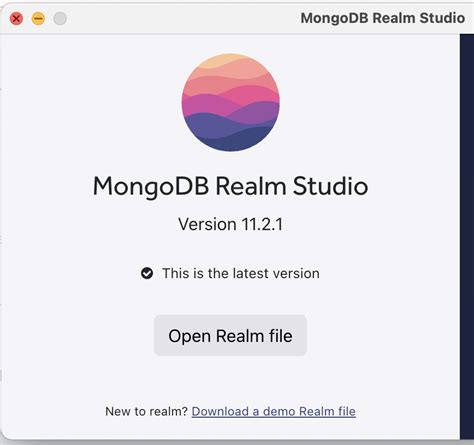The image size is (474, 445).
Task: Click the Open Realm file button
Action: pyautogui.click(x=230, y=335)
